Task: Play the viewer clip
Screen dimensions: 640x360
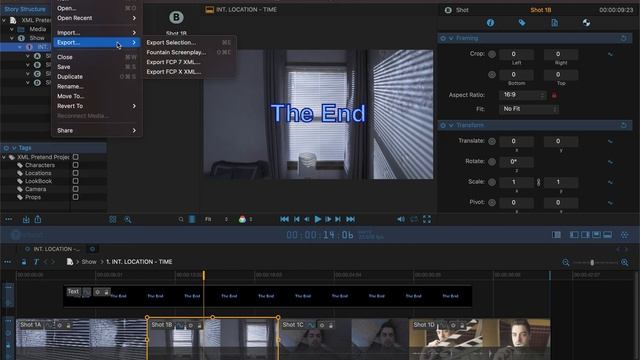Action: point(318,219)
